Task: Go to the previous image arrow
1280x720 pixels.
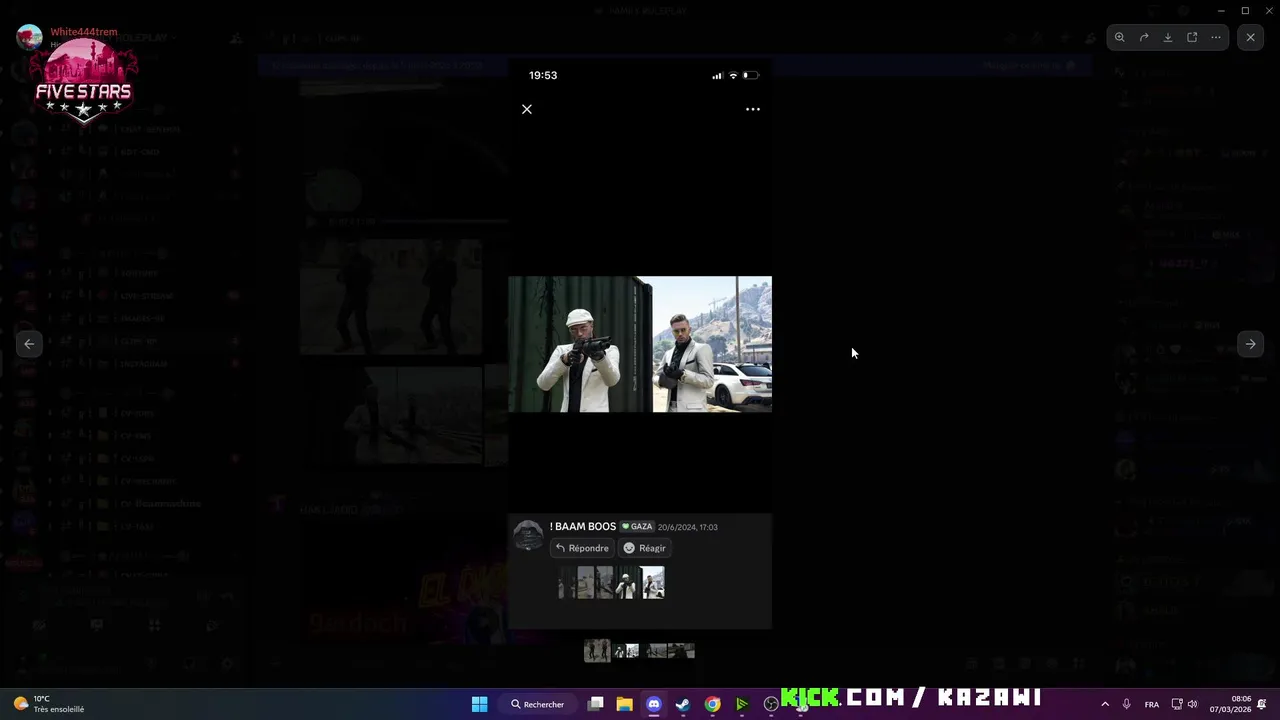Action: pyautogui.click(x=29, y=344)
